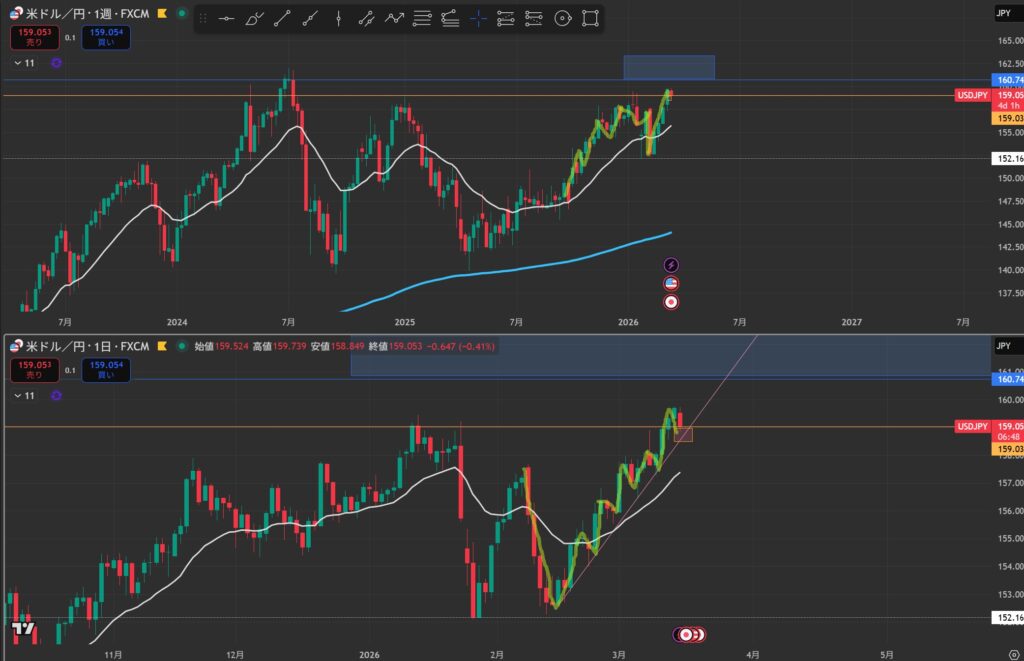Select the trend line tool
Screen dimensions: 1024x661
[x=283, y=18]
